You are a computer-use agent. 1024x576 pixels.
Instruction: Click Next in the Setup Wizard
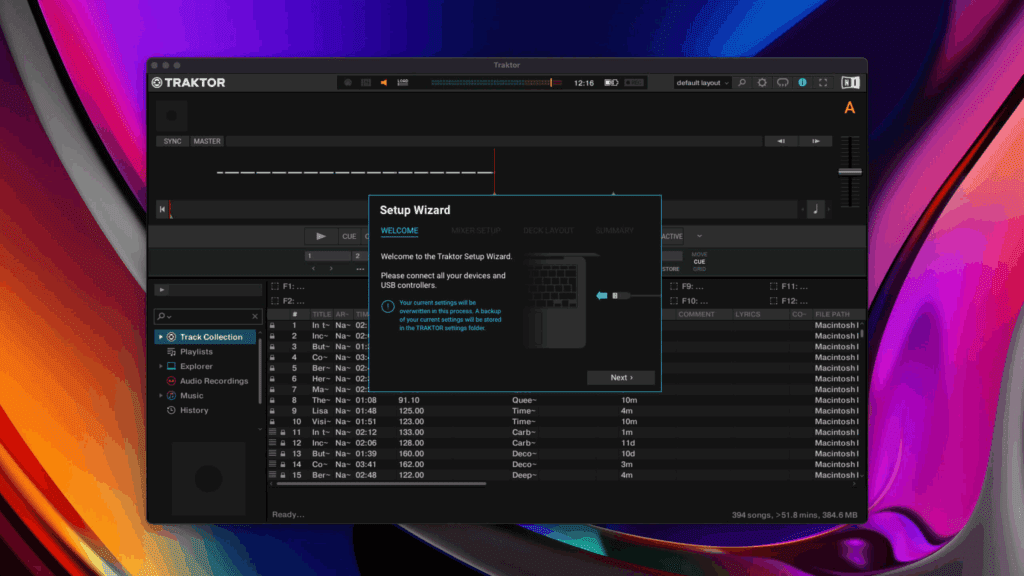click(623, 378)
